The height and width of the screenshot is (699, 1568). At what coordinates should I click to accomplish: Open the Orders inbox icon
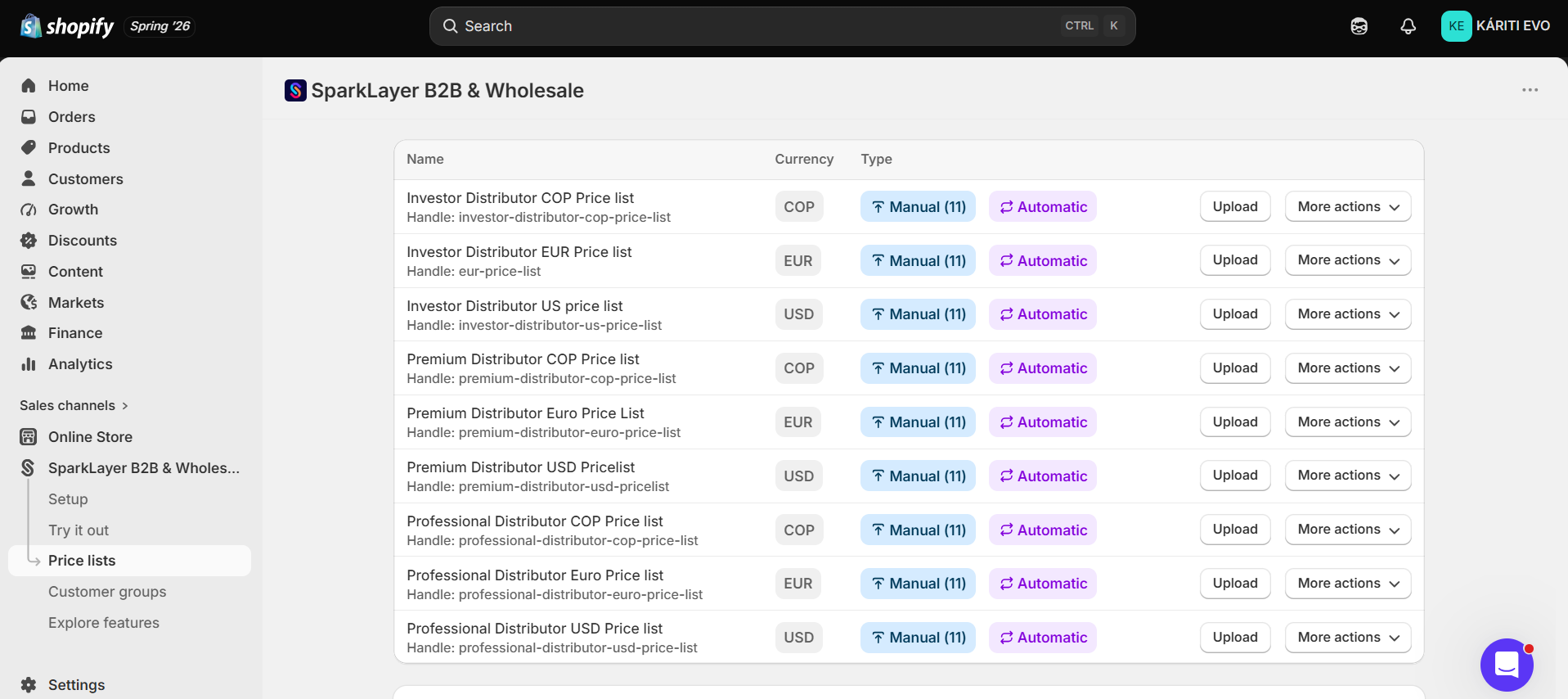[29, 117]
